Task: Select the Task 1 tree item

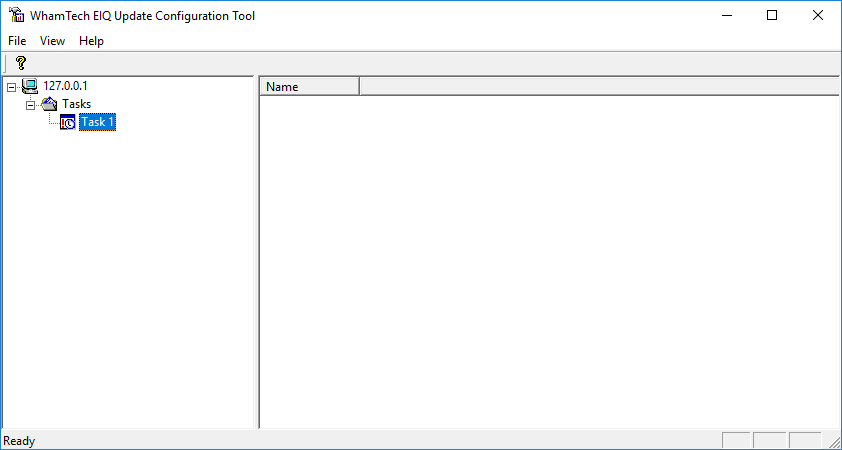Action: click(97, 122)
